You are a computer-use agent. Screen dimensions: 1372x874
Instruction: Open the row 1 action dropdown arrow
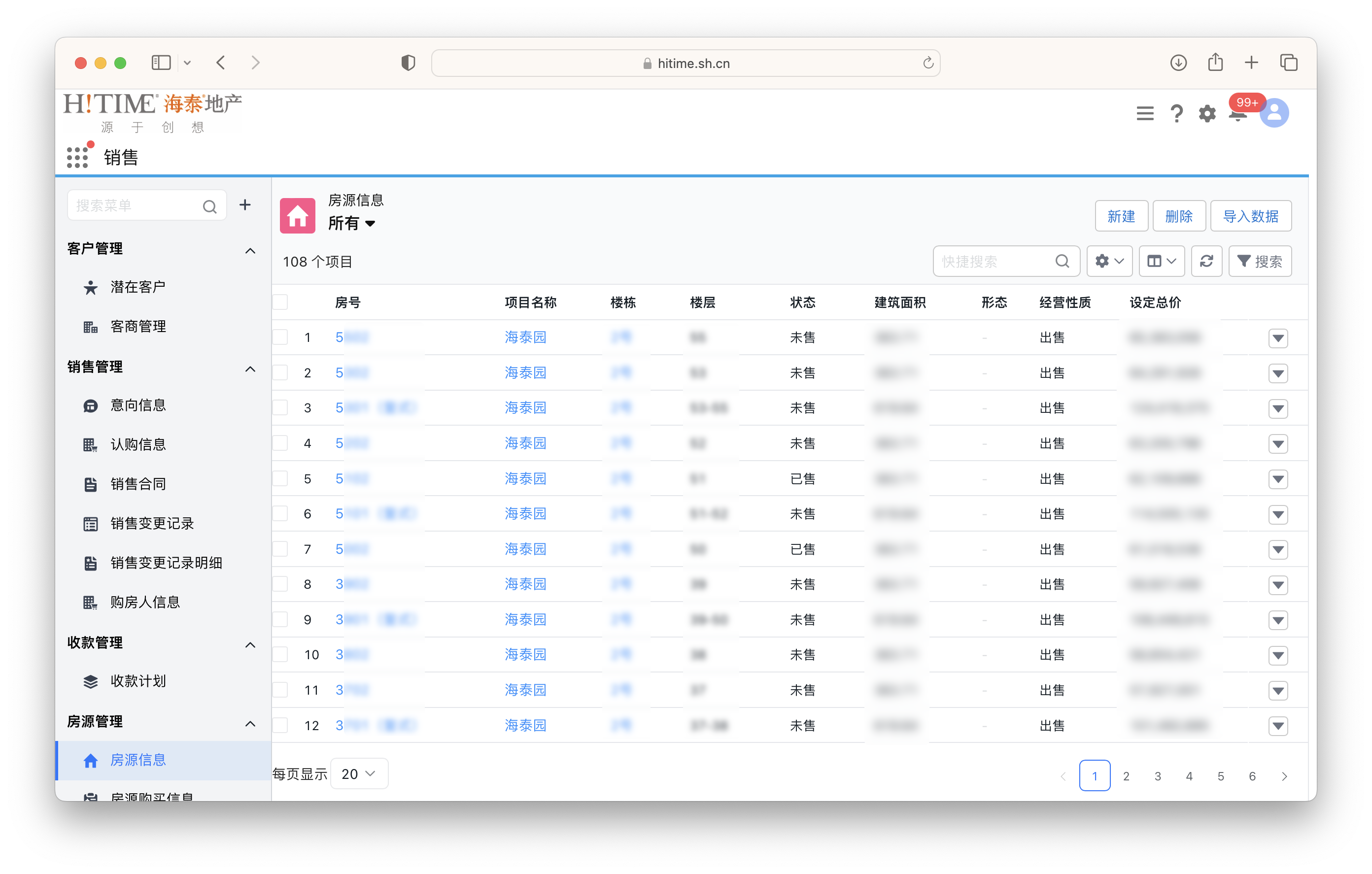coord(1278,338)
